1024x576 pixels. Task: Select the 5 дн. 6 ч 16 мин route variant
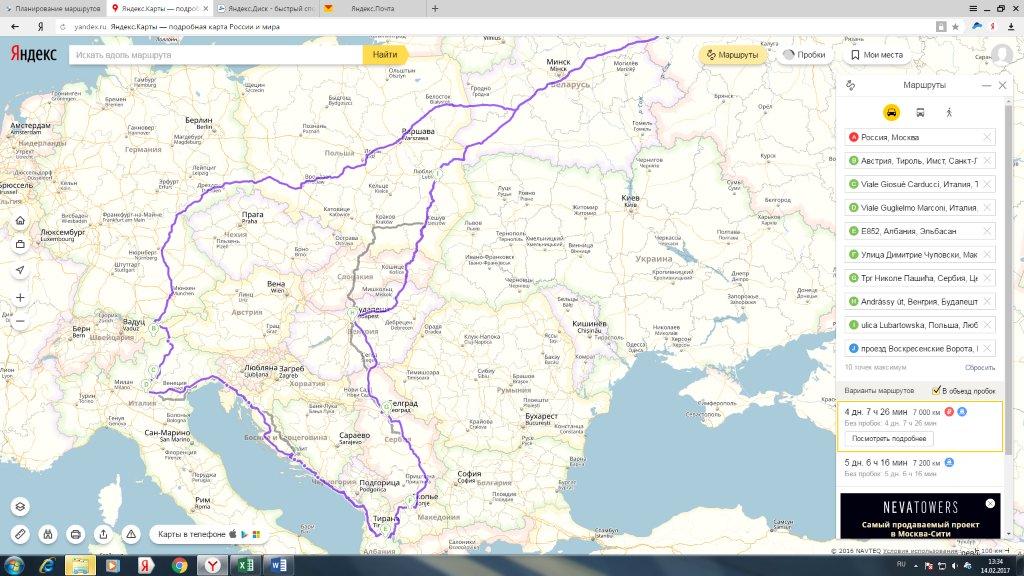tap(876, 463)
